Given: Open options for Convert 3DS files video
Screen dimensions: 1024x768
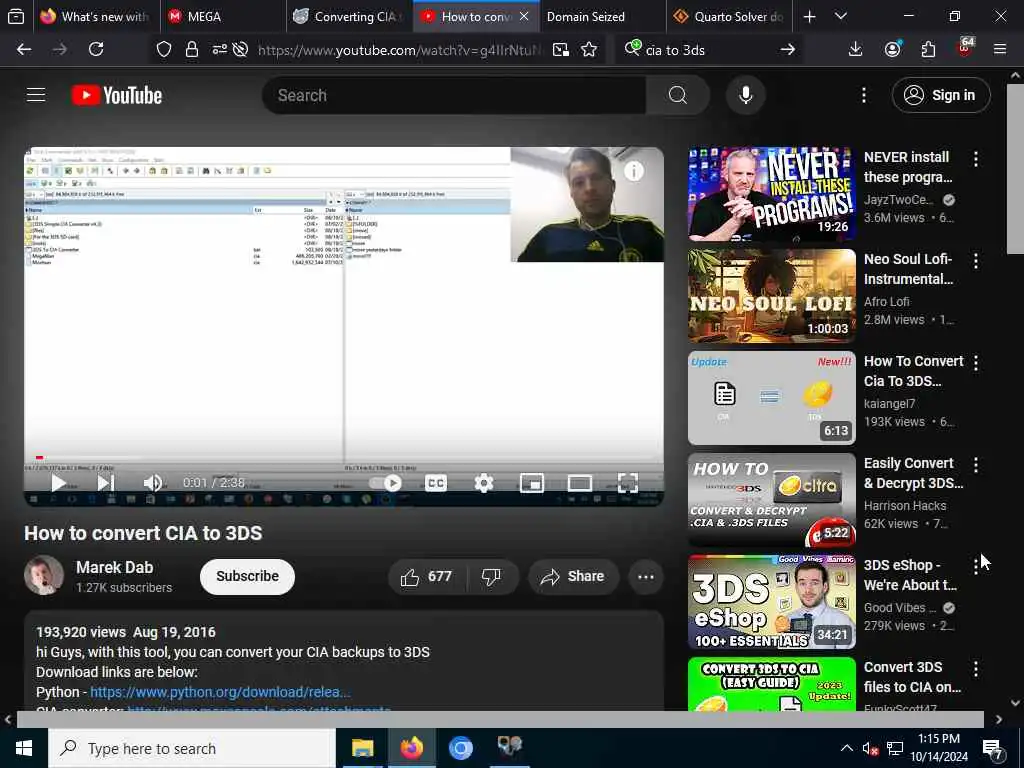Looking at the screenshot, I should pos(976,669).
